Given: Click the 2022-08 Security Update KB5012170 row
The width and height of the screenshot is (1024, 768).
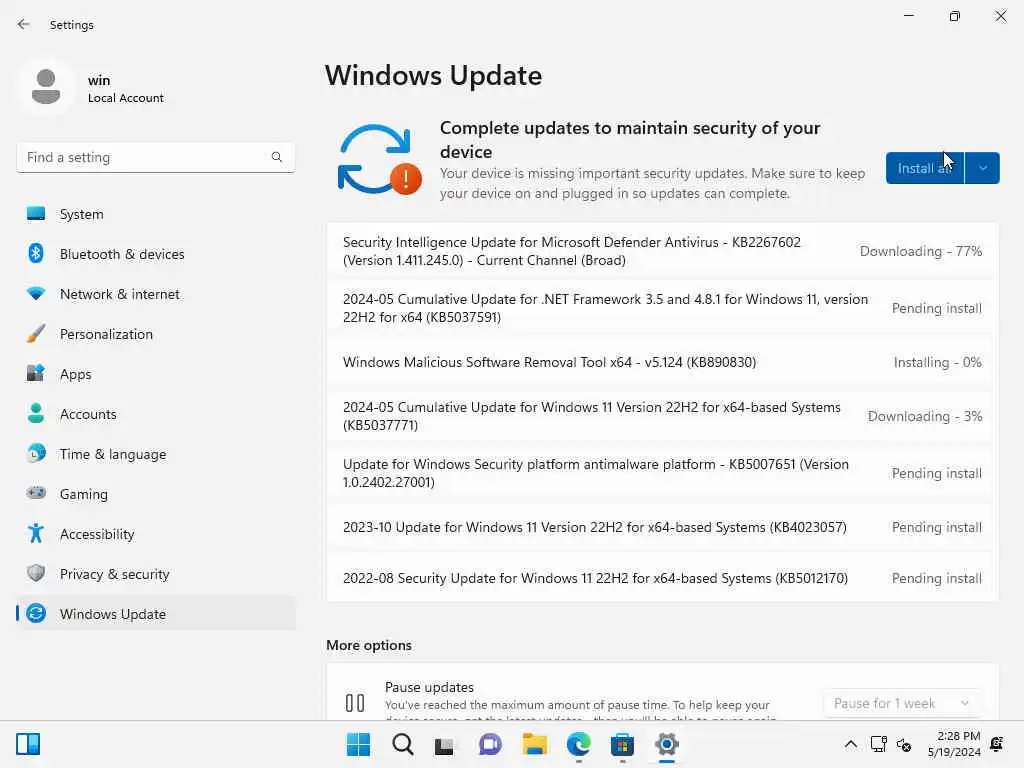Looking at the screenshot, I should [662, 578].
